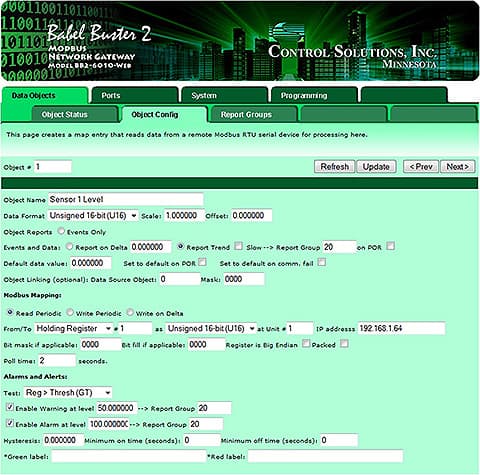Open the alarm Test dropdown
This screenshot has height=475, width=480.
pyautogui.click(x=68, y=393)
